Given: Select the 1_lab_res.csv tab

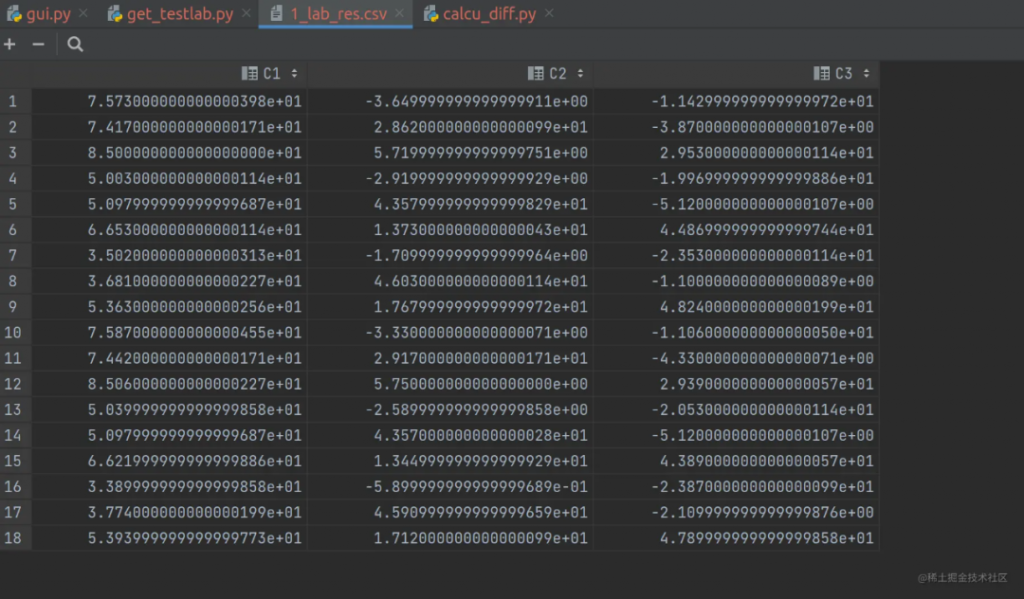Looking at the screenshot, I should point(336,14).
